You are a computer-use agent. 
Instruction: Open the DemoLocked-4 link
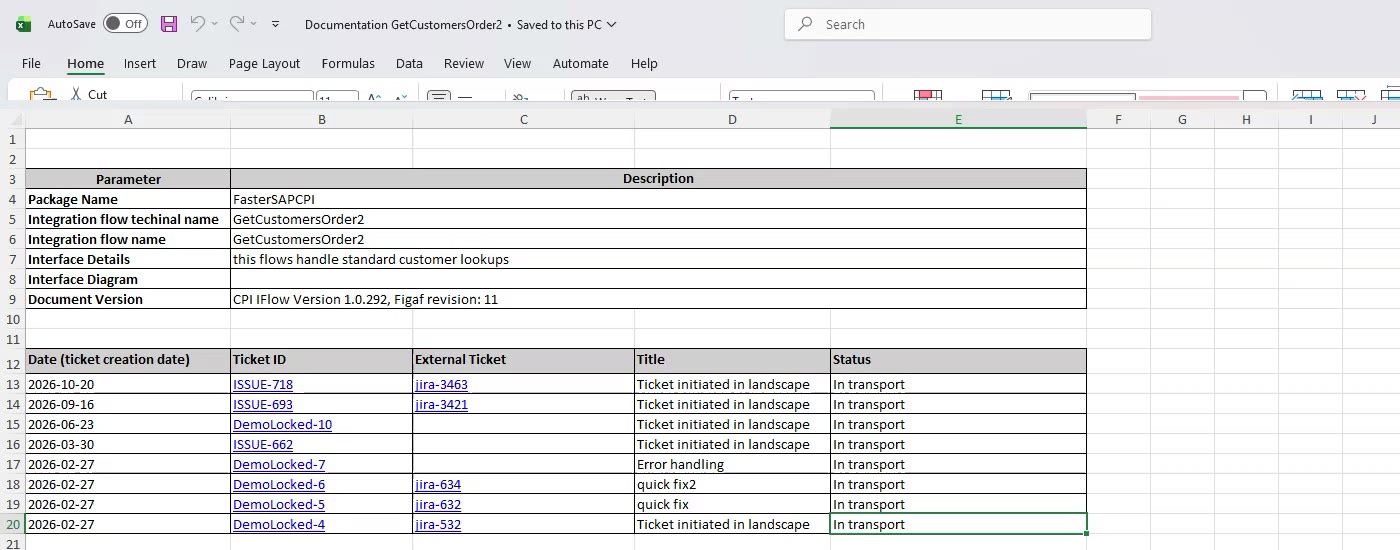click(x=279, y=524)
